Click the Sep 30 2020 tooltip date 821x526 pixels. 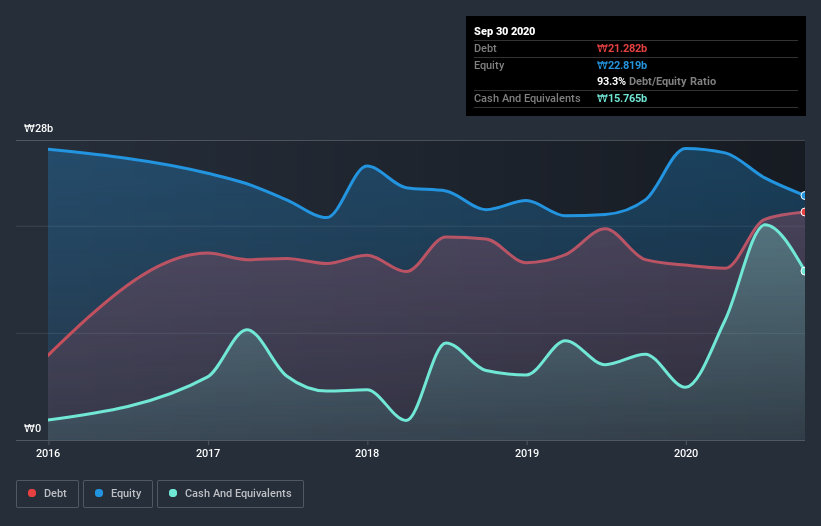pyautogui.click(x=505, y=31)
